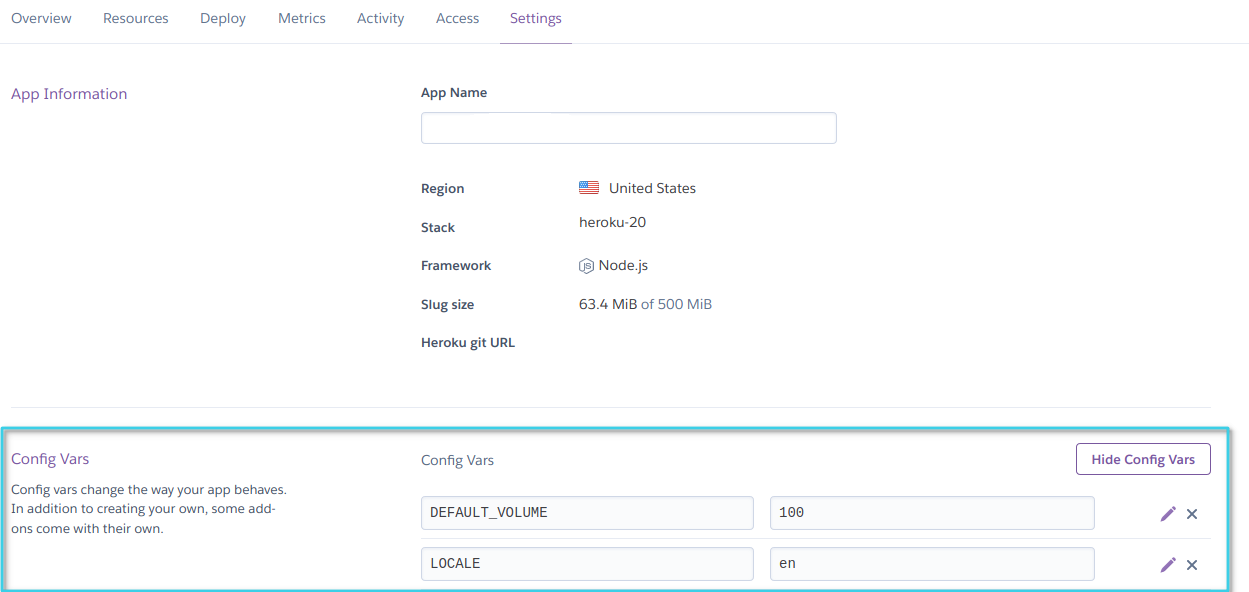Click the Node.js framework icon

[x=586, y=265]
